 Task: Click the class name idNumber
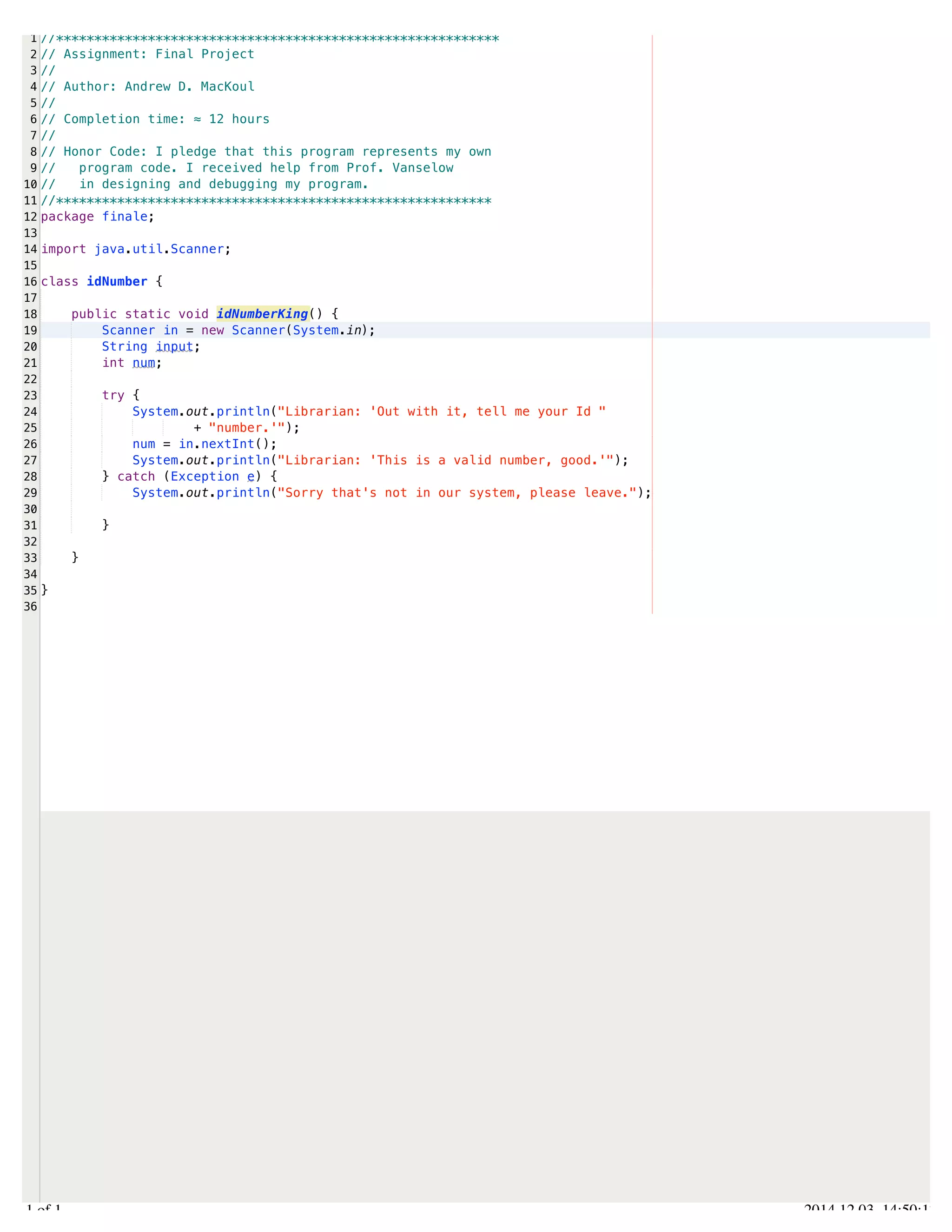[x=117, y=281]
